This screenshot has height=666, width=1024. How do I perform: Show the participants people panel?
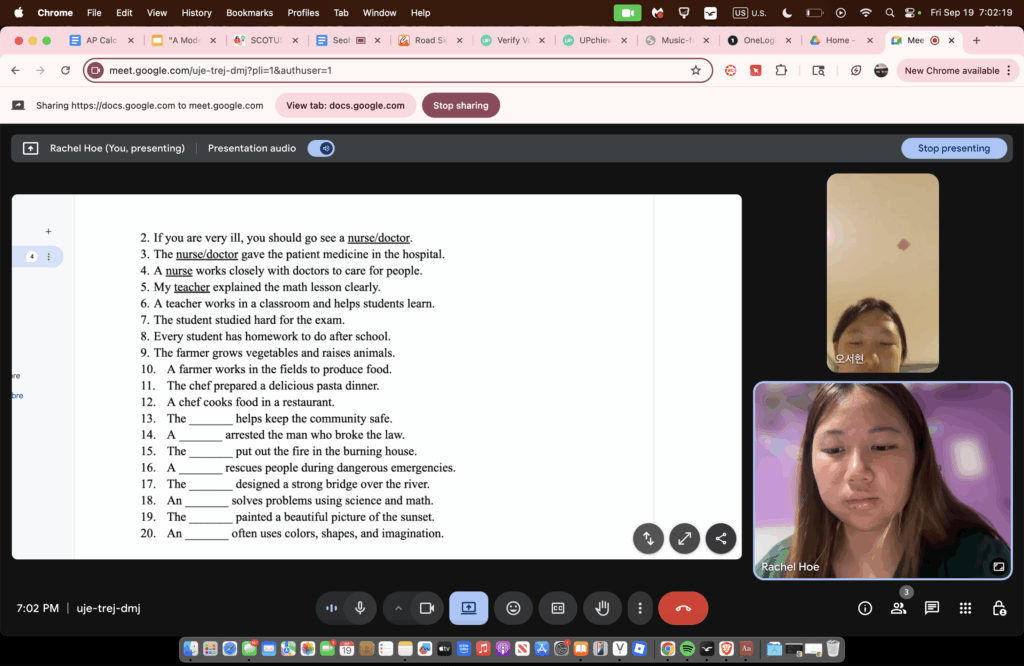(898, 608)
